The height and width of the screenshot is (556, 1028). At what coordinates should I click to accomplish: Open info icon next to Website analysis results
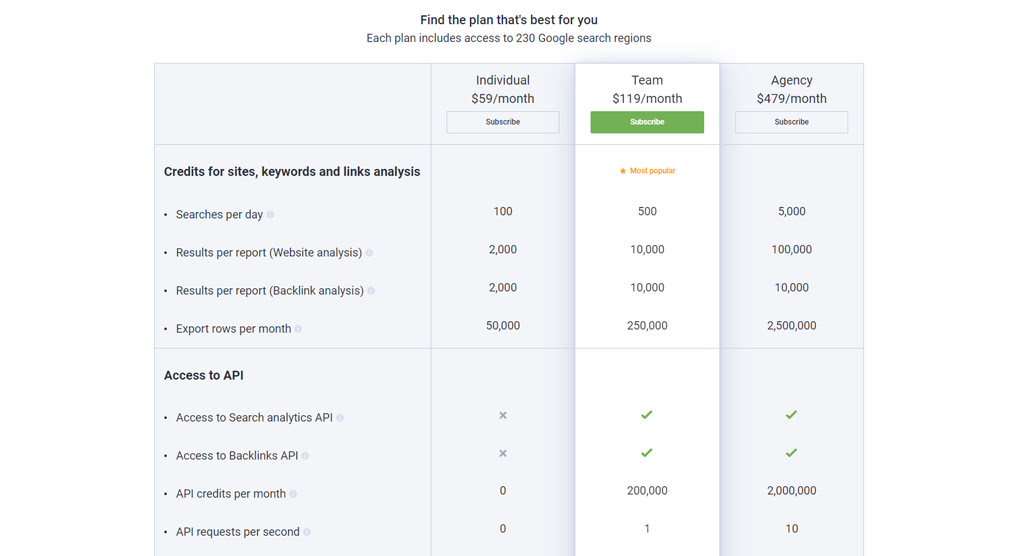pyautogui.click(x=369, y=252)
